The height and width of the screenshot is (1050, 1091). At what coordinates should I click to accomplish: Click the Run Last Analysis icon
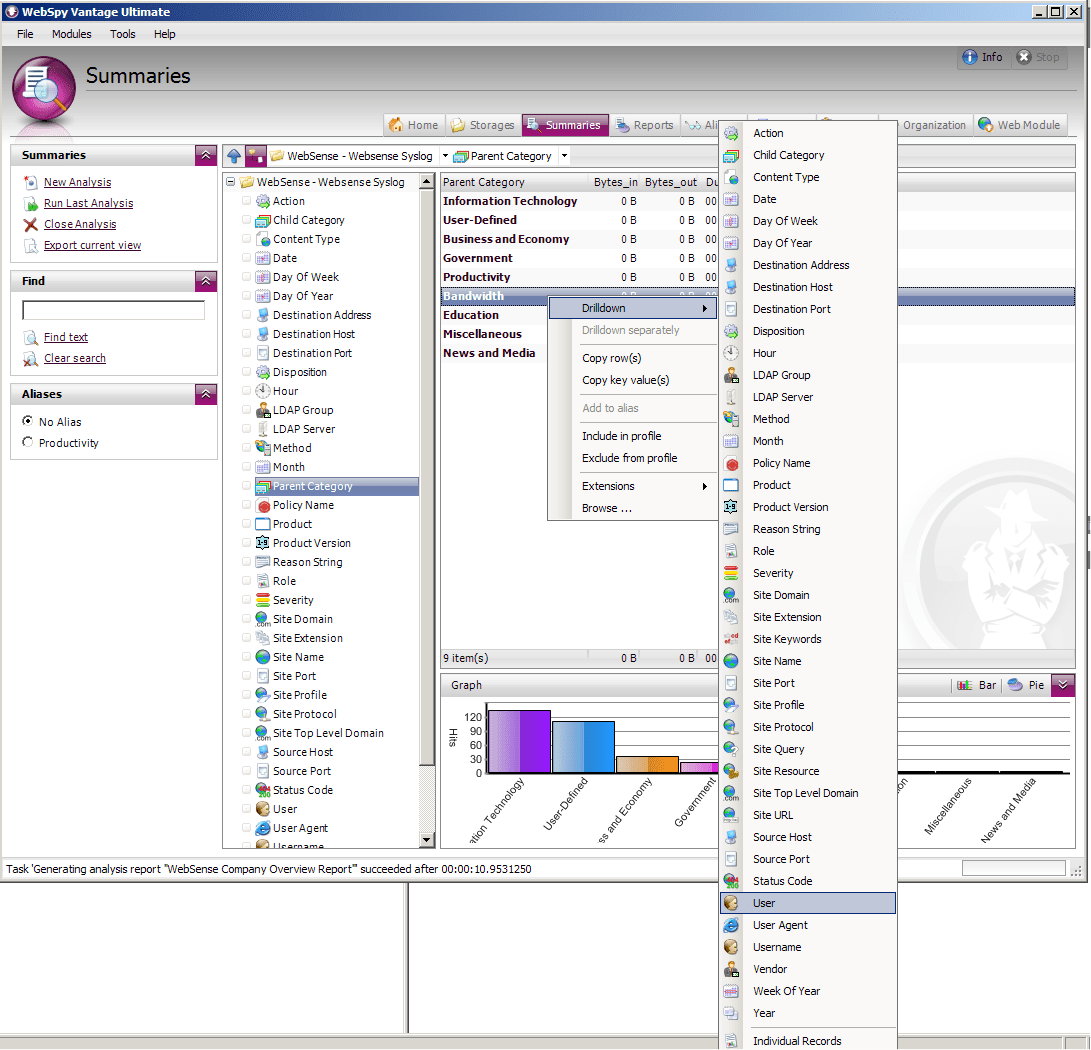[31, 204]
